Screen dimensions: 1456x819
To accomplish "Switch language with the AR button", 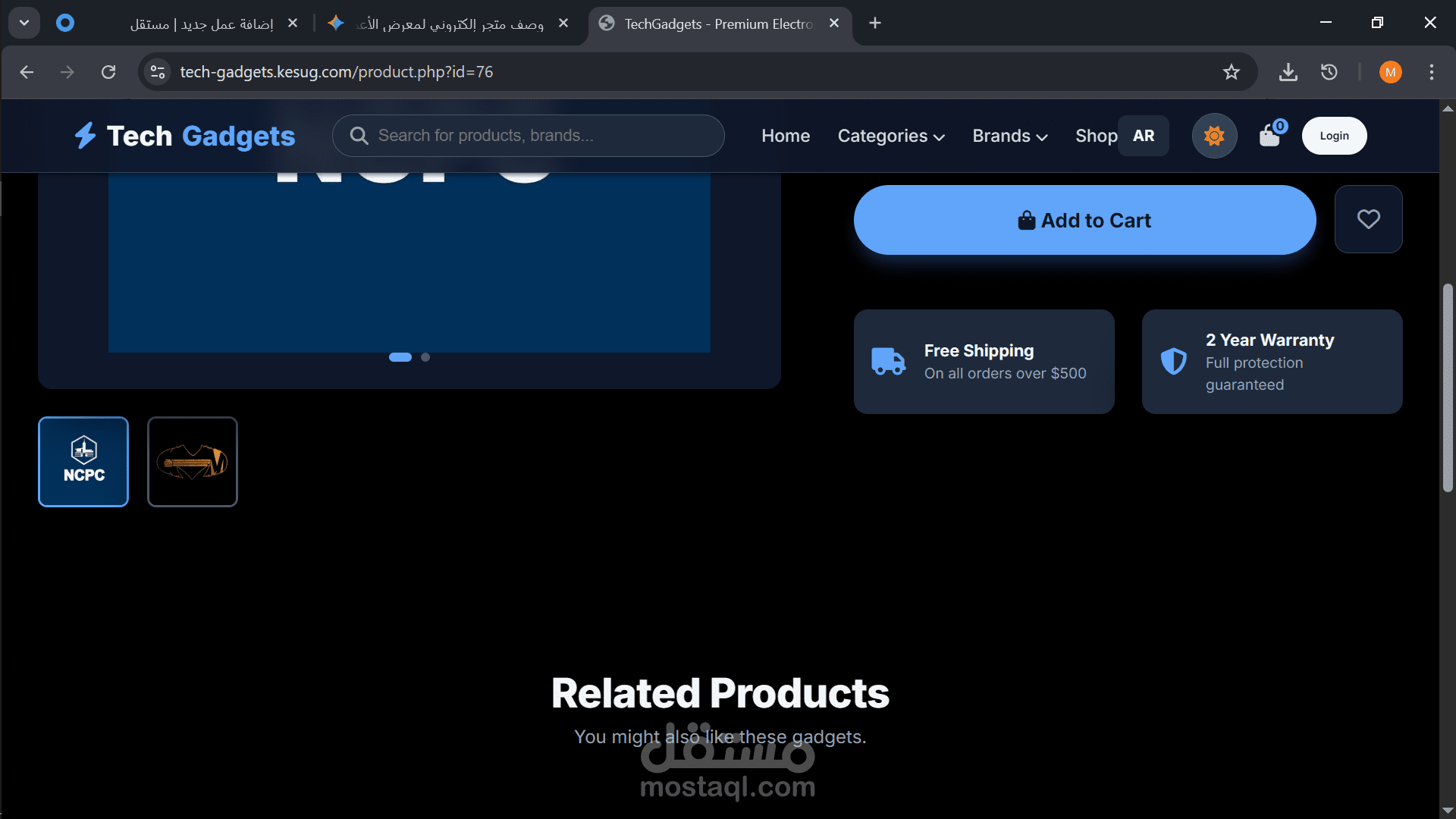I will click(x=1143, y=136).
